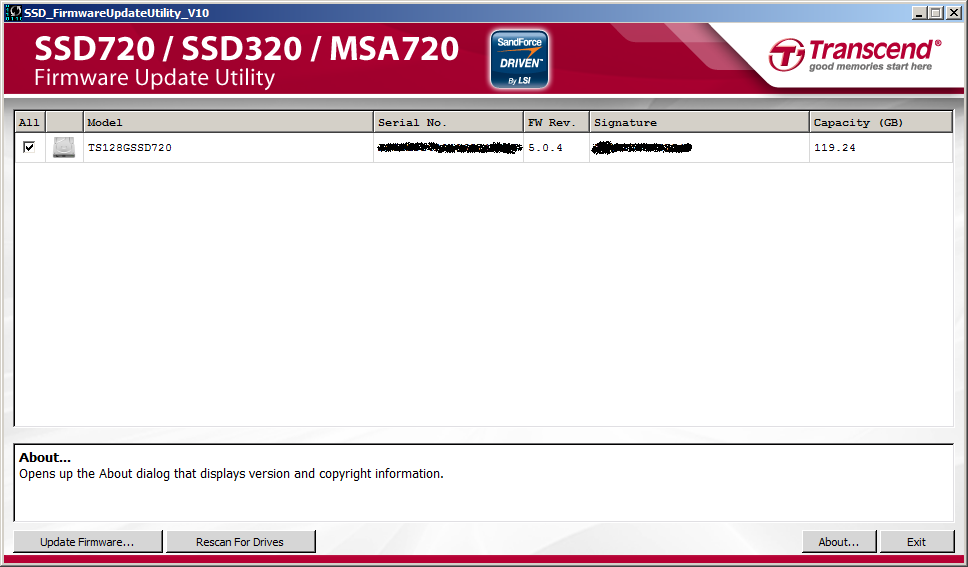Image resolution: width=968 pixels, height=567 pixels.
Task: Maximize the firmware utility window
Action: (x=936, y=12)
